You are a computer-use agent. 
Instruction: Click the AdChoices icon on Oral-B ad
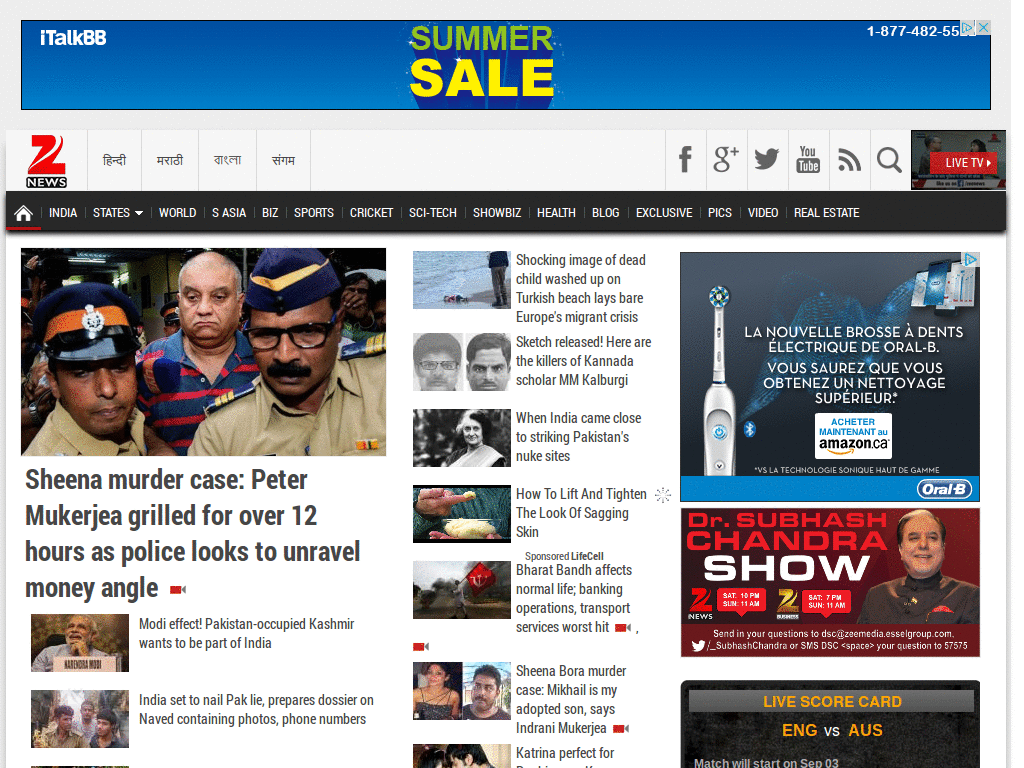click(971, 260)
